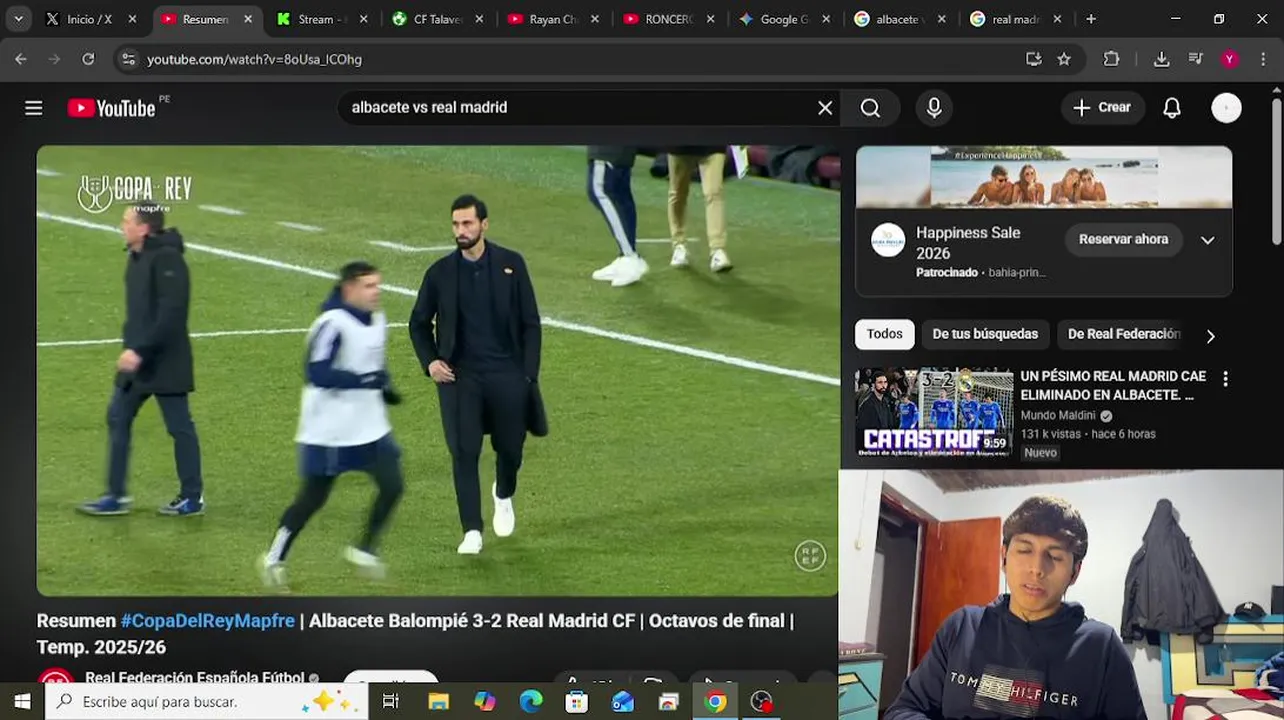Go to the YouTube home logo

[x=111, y=108]
